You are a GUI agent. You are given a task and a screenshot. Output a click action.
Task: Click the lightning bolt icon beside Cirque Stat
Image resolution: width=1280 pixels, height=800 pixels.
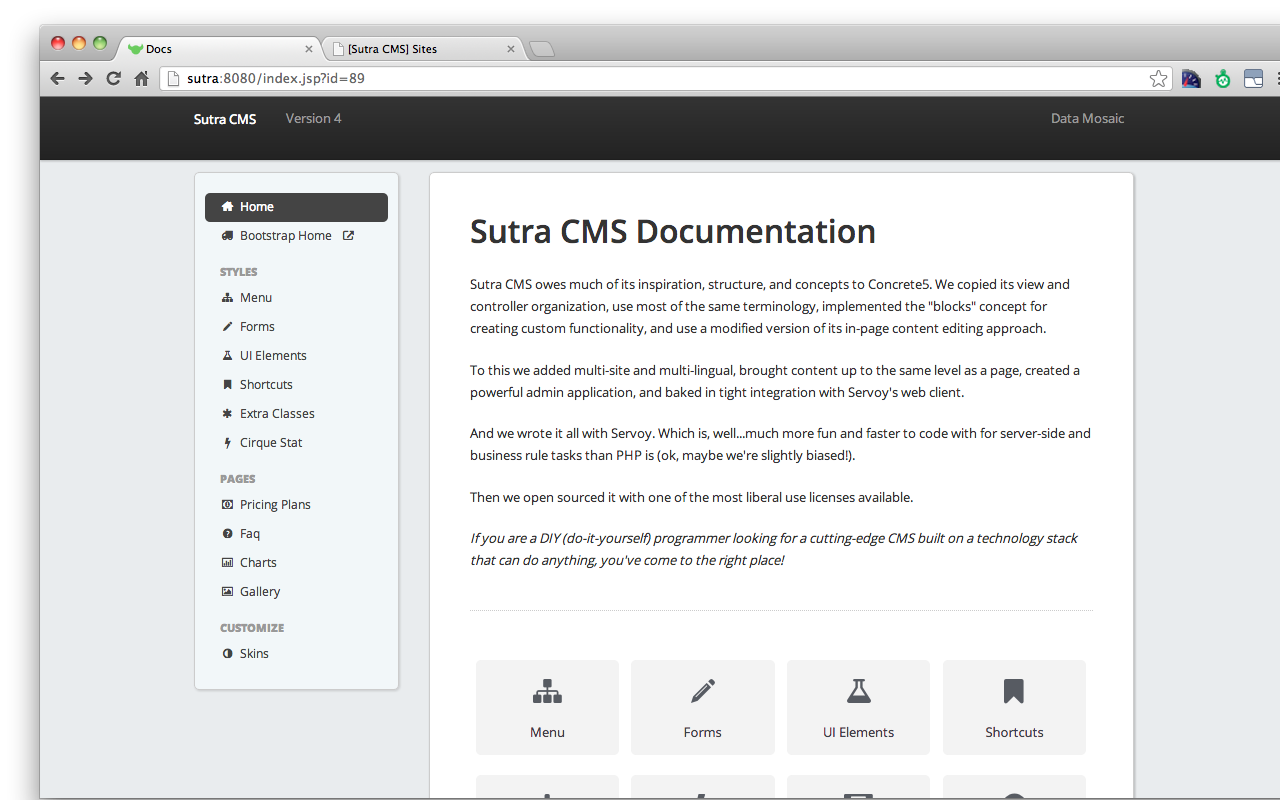[227, 443]
